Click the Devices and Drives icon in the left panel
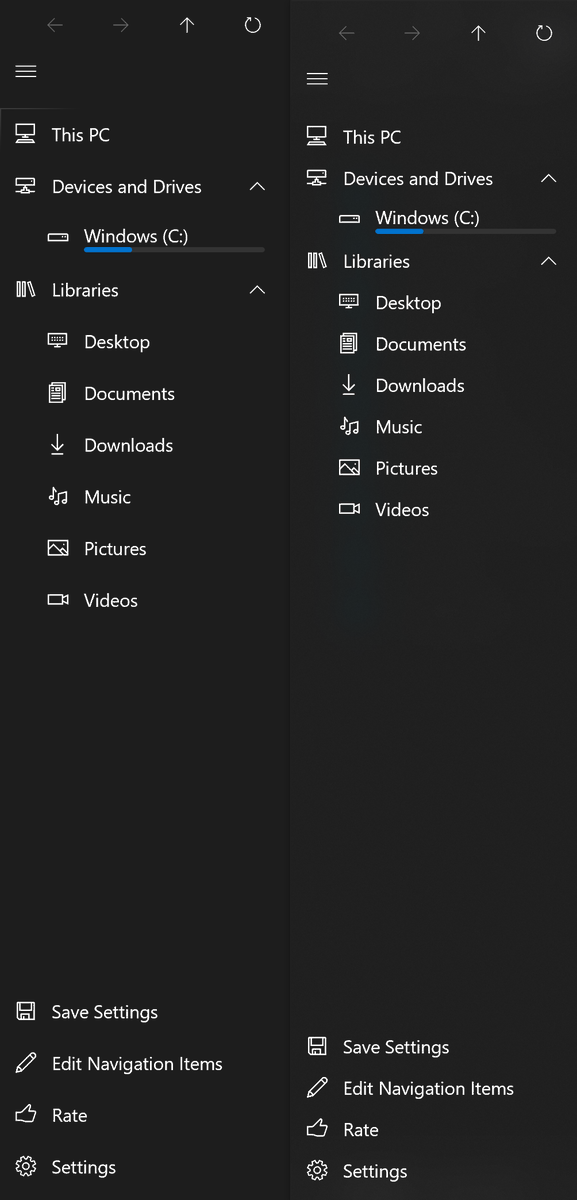 pos(26,186)
